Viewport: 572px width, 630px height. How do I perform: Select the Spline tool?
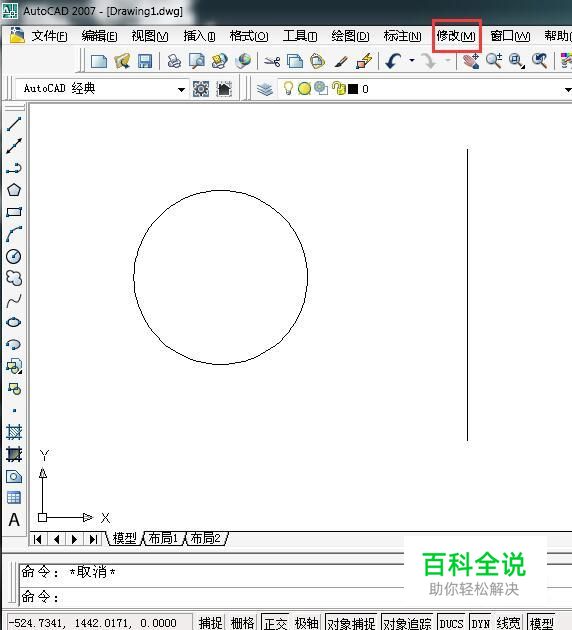click(14, 300)
